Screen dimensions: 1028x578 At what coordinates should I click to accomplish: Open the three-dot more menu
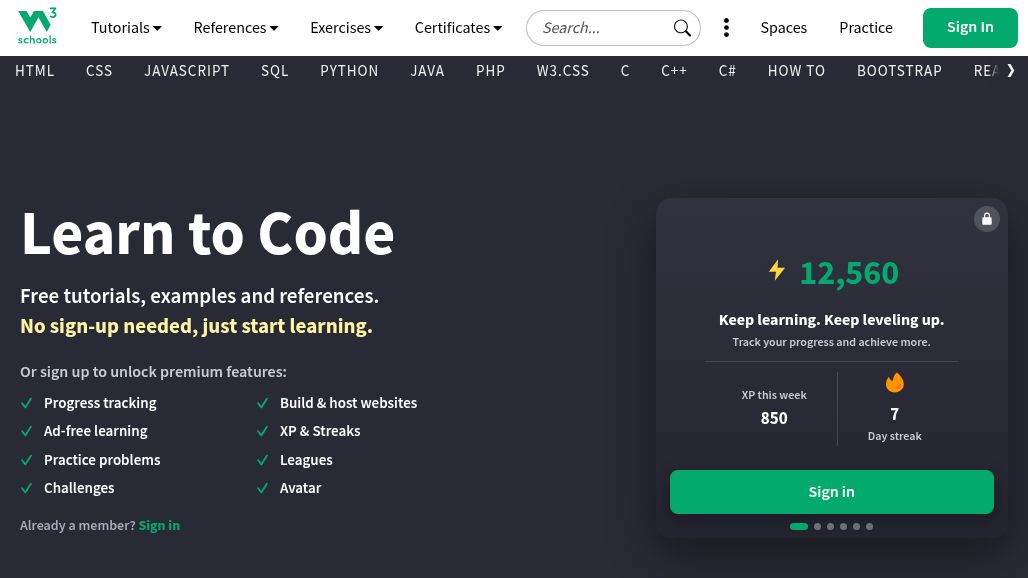point(726,28)
